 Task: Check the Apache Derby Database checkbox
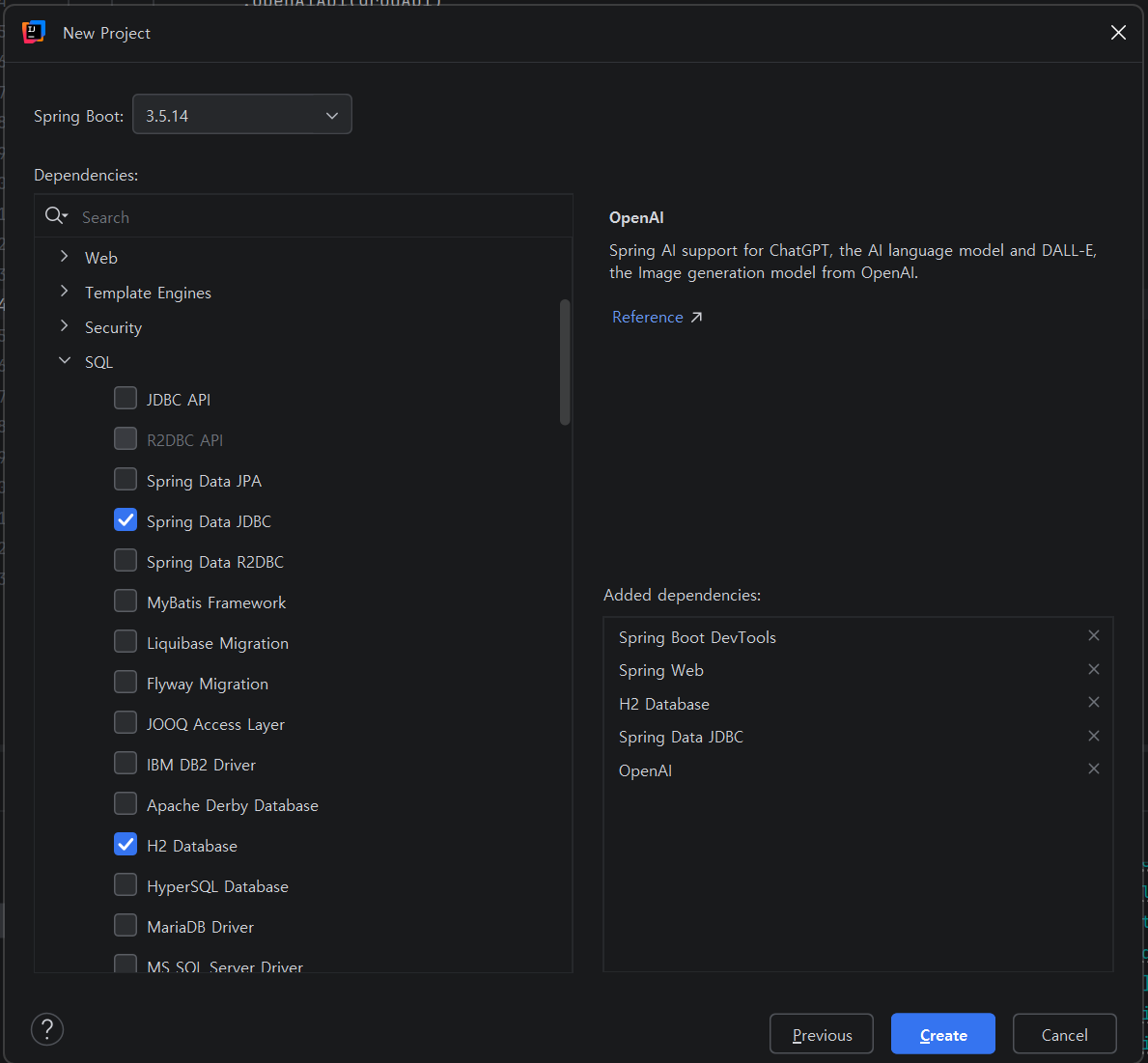coord(126,804)
